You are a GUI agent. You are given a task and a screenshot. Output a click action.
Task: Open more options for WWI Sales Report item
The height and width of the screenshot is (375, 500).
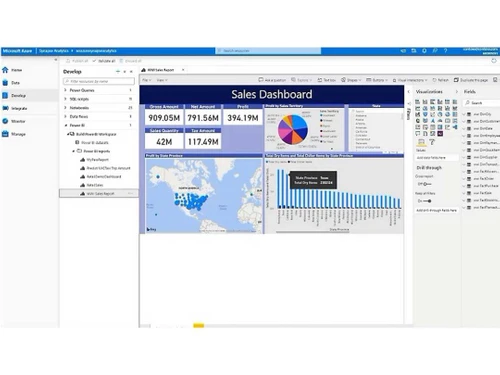click(x=130, y=194)
